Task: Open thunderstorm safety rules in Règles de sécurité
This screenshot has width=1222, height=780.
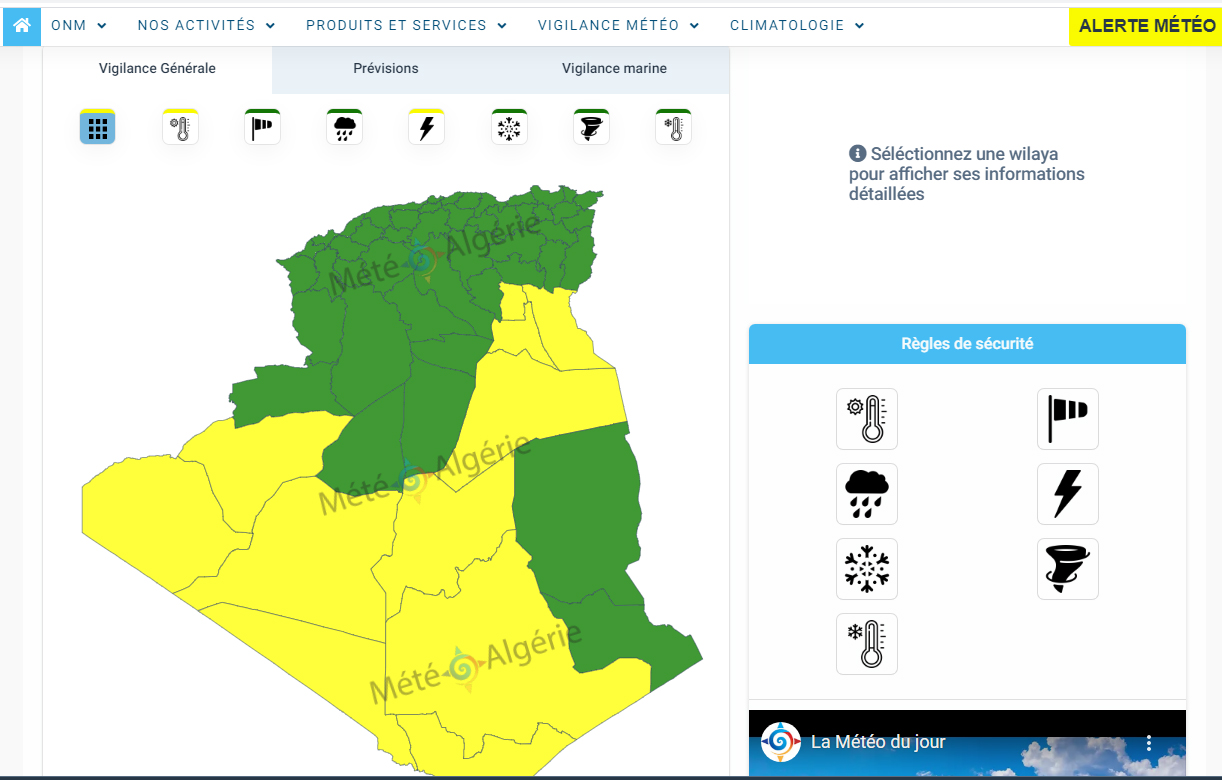Action: (1068, 494)
